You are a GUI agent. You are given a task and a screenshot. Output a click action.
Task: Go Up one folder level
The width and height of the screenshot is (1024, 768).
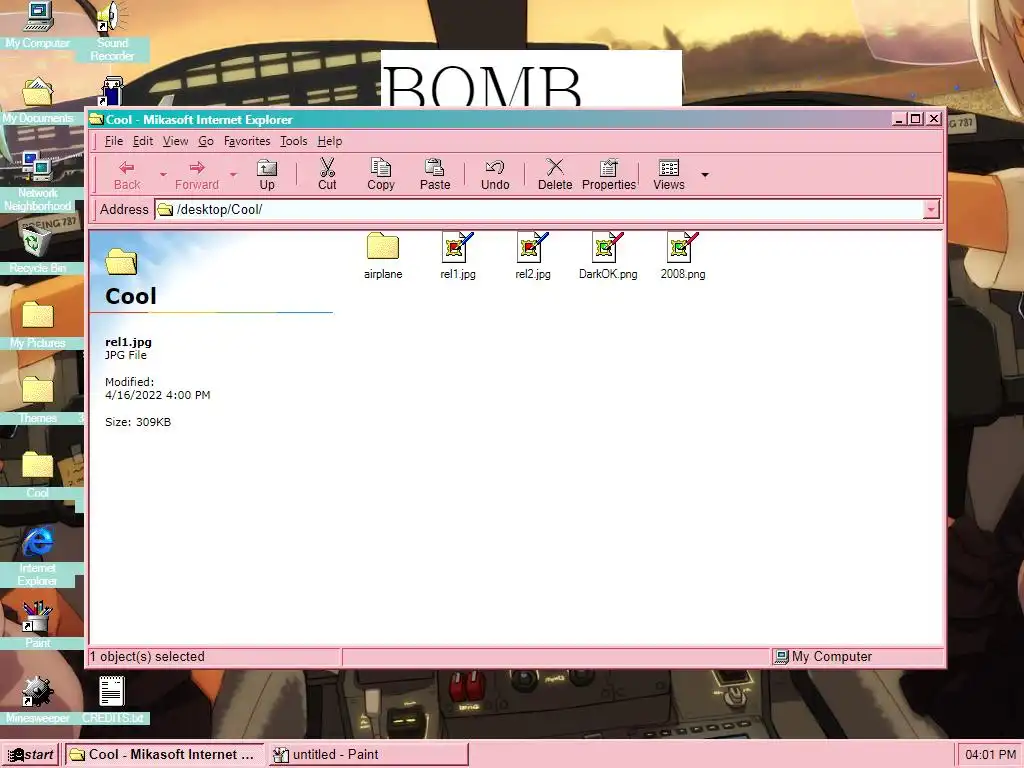pos(266,174)
